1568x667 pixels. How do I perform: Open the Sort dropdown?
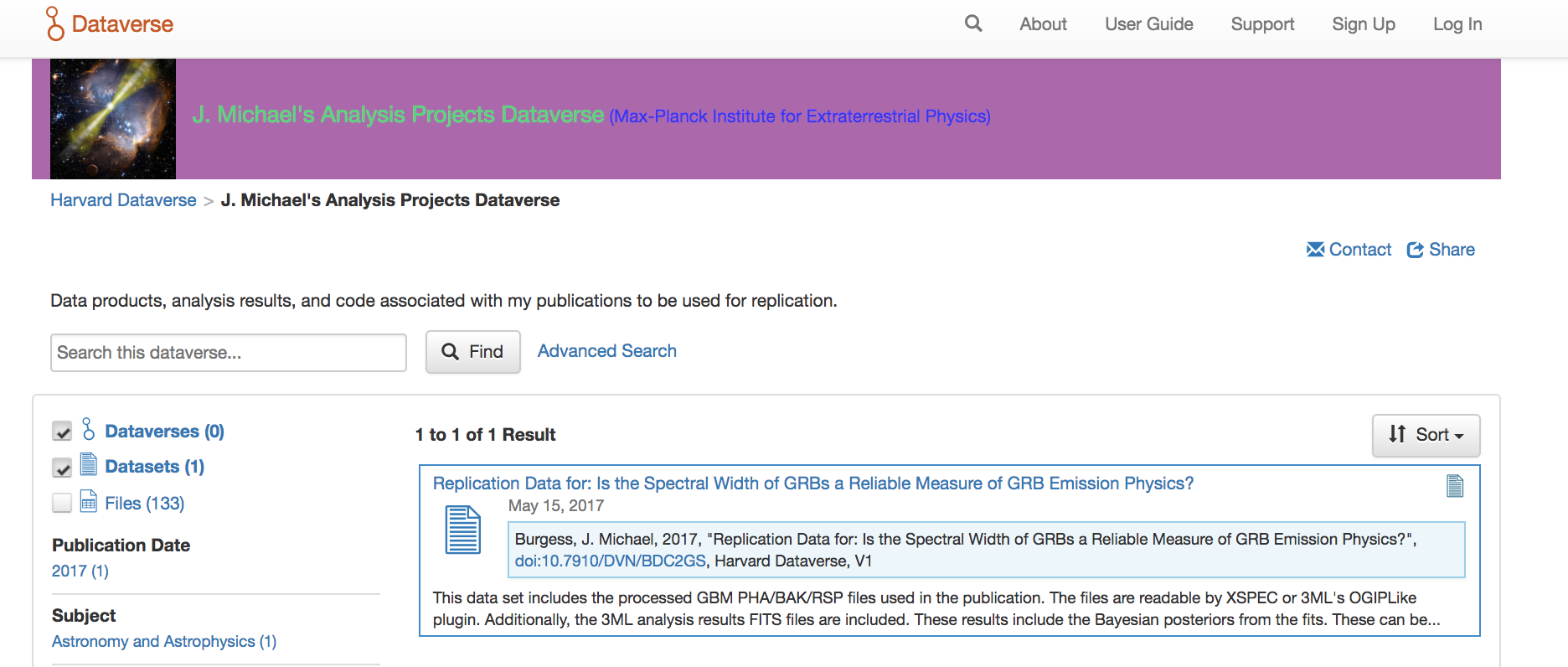1426,435
